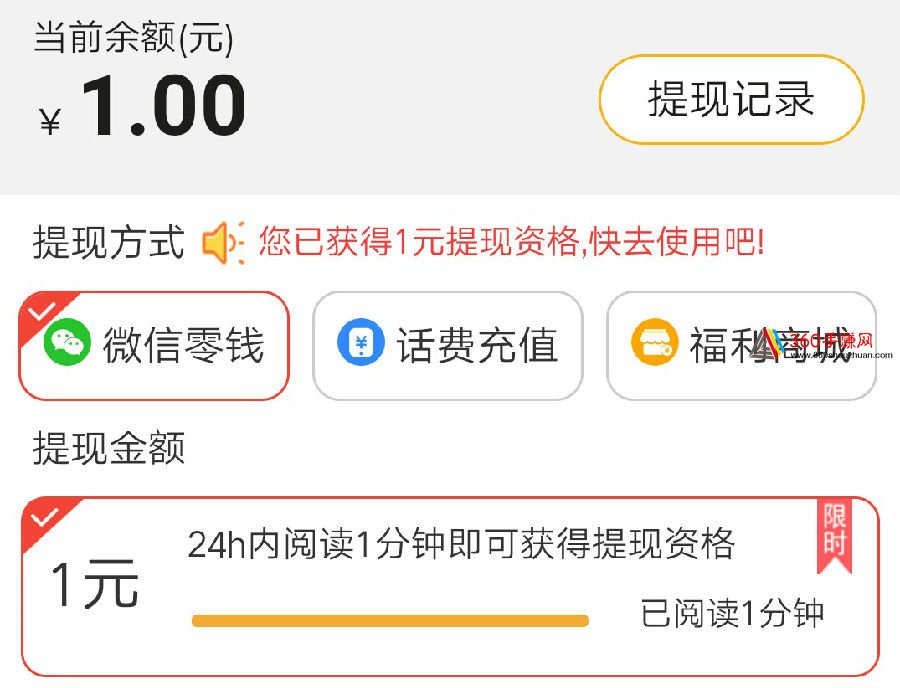This screenshot has width=900, height=688.
Task: Click the yellow reading progress bar
Action: tap(390, 620)
